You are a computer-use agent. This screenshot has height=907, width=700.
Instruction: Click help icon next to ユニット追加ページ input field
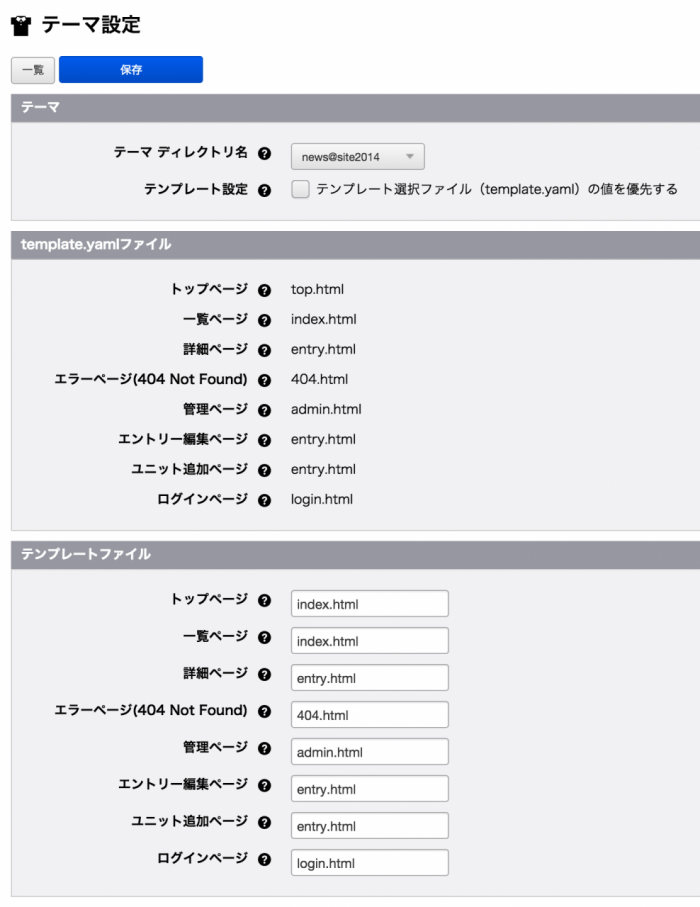click(264, 823)
